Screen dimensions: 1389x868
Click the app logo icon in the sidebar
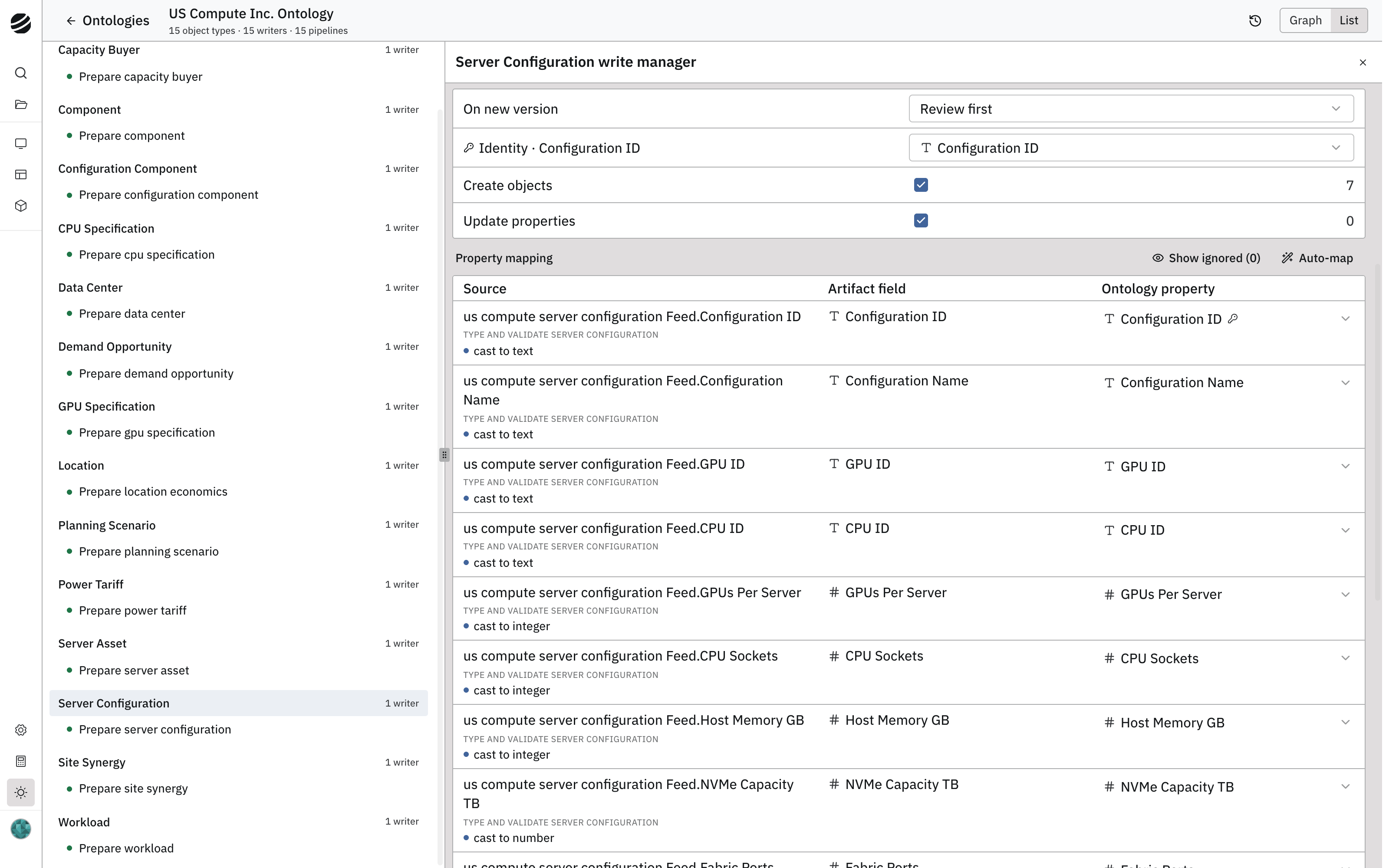[x=21, y=23]
